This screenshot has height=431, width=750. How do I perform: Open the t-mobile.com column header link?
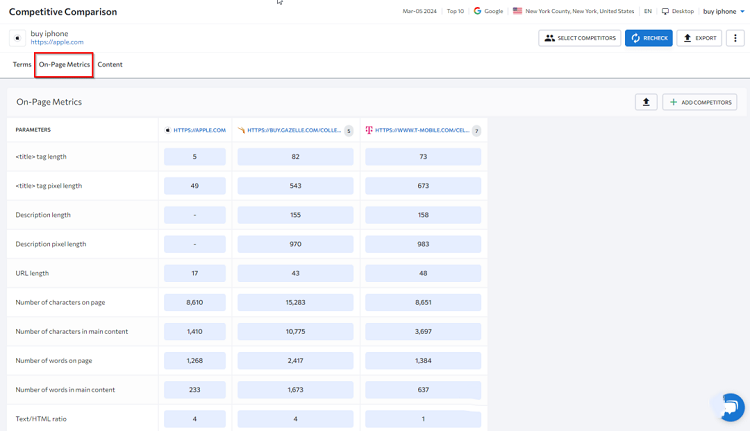[422, 130]
